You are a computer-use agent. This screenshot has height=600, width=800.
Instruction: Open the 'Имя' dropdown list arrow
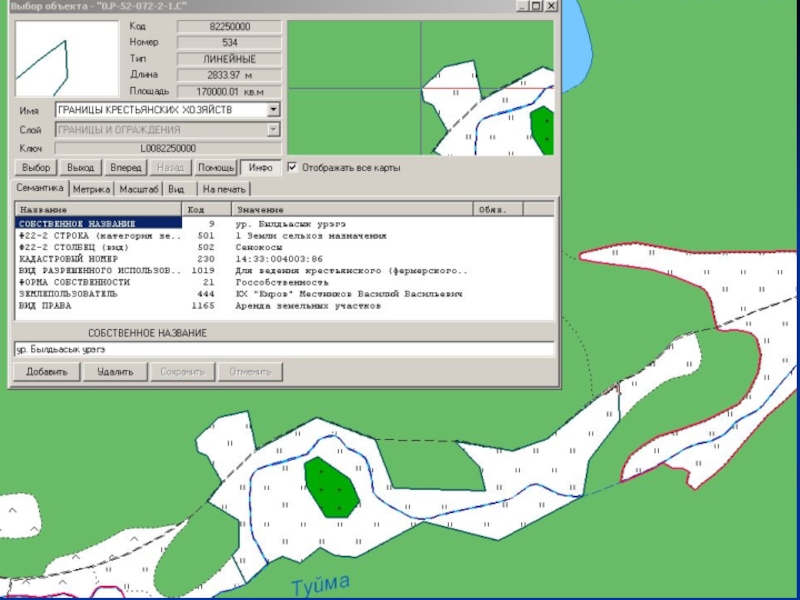[x=274, y=110]
